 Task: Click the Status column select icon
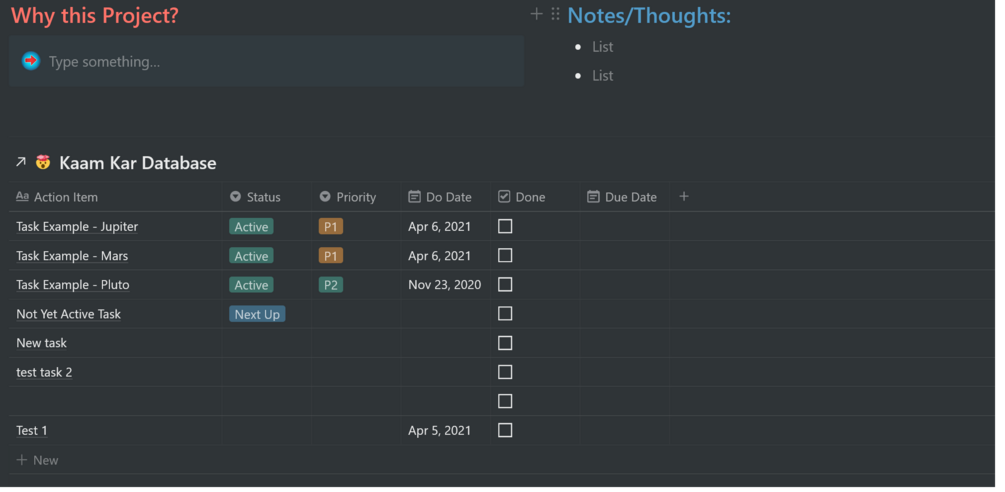click(235, 197)
